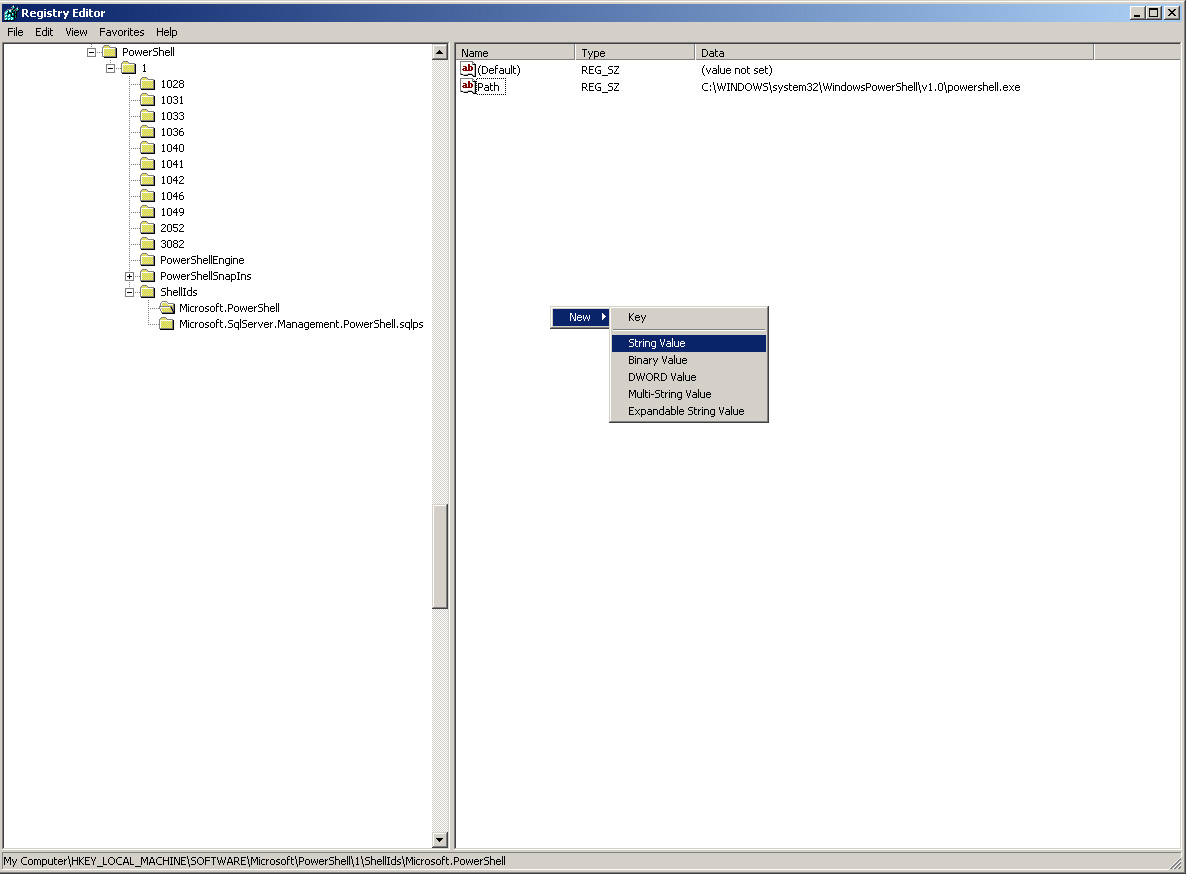Click the tree scrollbar up arrow
Viewport: 1186px width, 874px height.
click(439, 52)
